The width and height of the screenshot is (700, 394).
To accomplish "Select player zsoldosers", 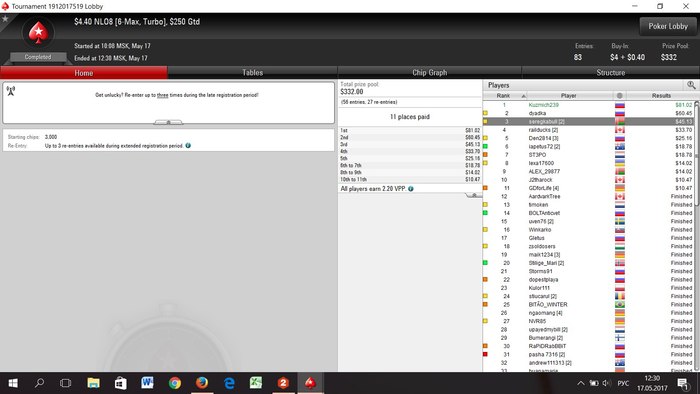I will pos(588,246).
